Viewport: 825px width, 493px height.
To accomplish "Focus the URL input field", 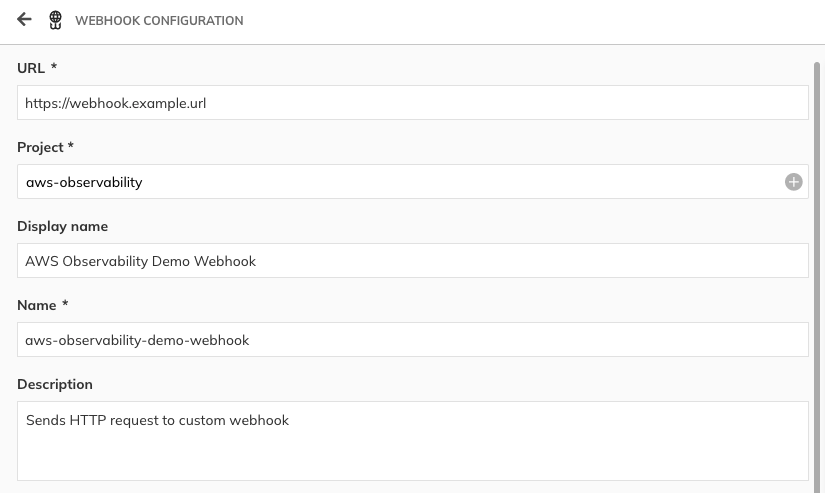I will click(x=412, y=103).
